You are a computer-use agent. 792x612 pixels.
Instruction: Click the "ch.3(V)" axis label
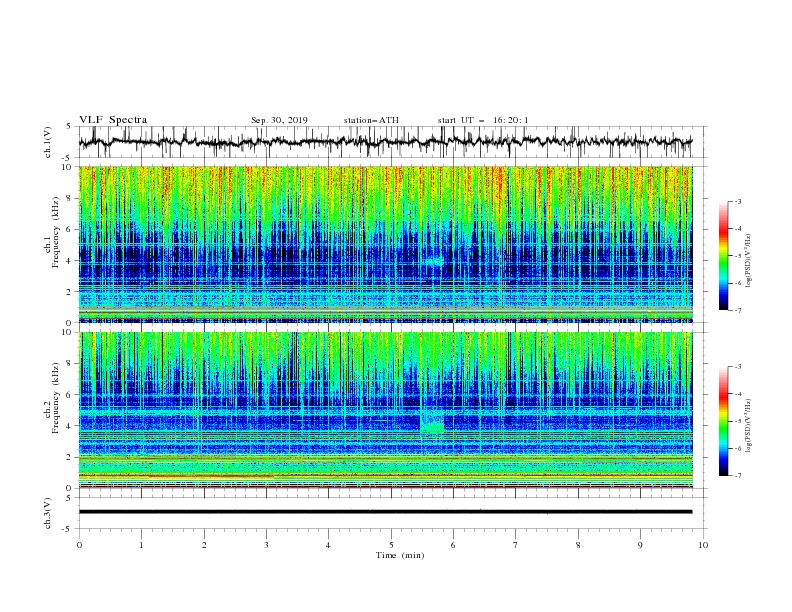pos(48,513)
